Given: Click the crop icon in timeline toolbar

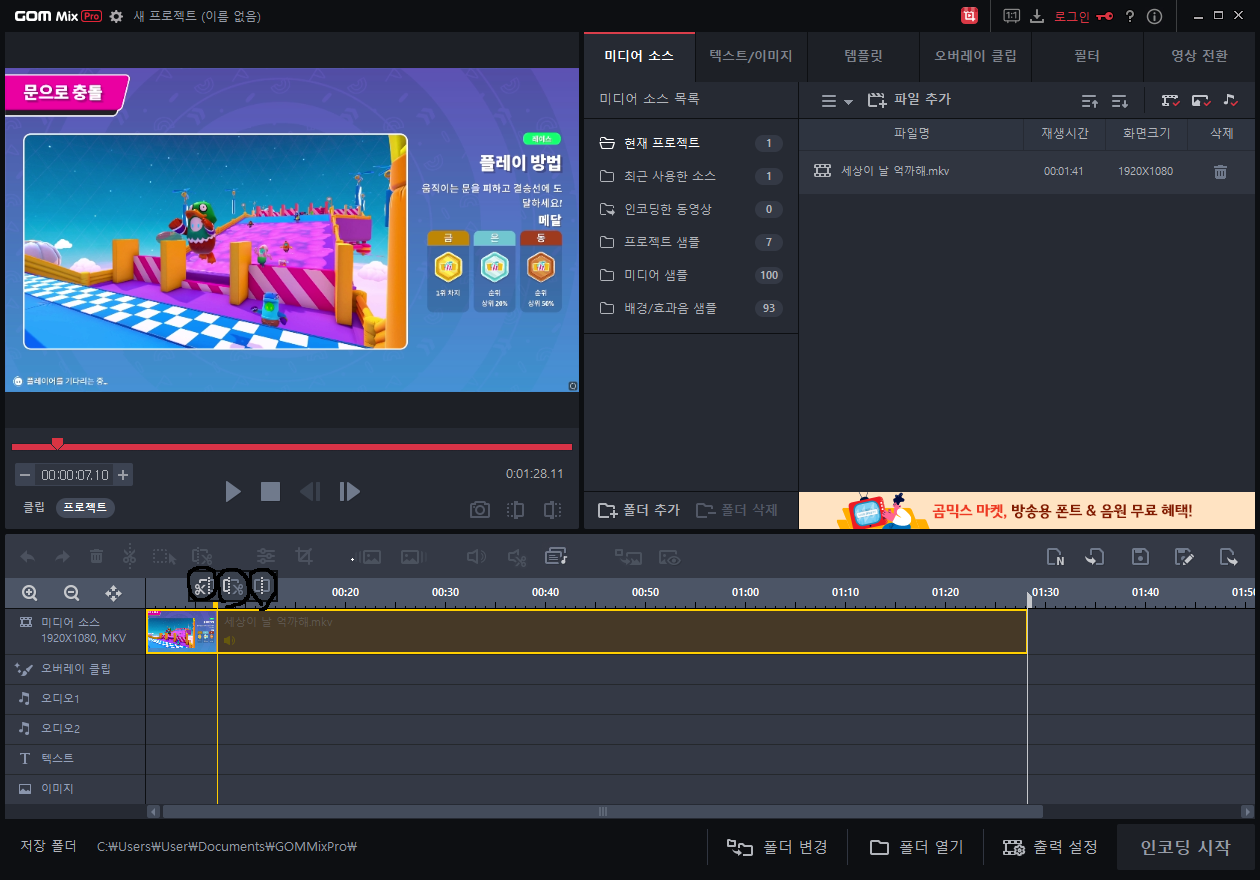Looking at the screenshot, I should point(303,556).
